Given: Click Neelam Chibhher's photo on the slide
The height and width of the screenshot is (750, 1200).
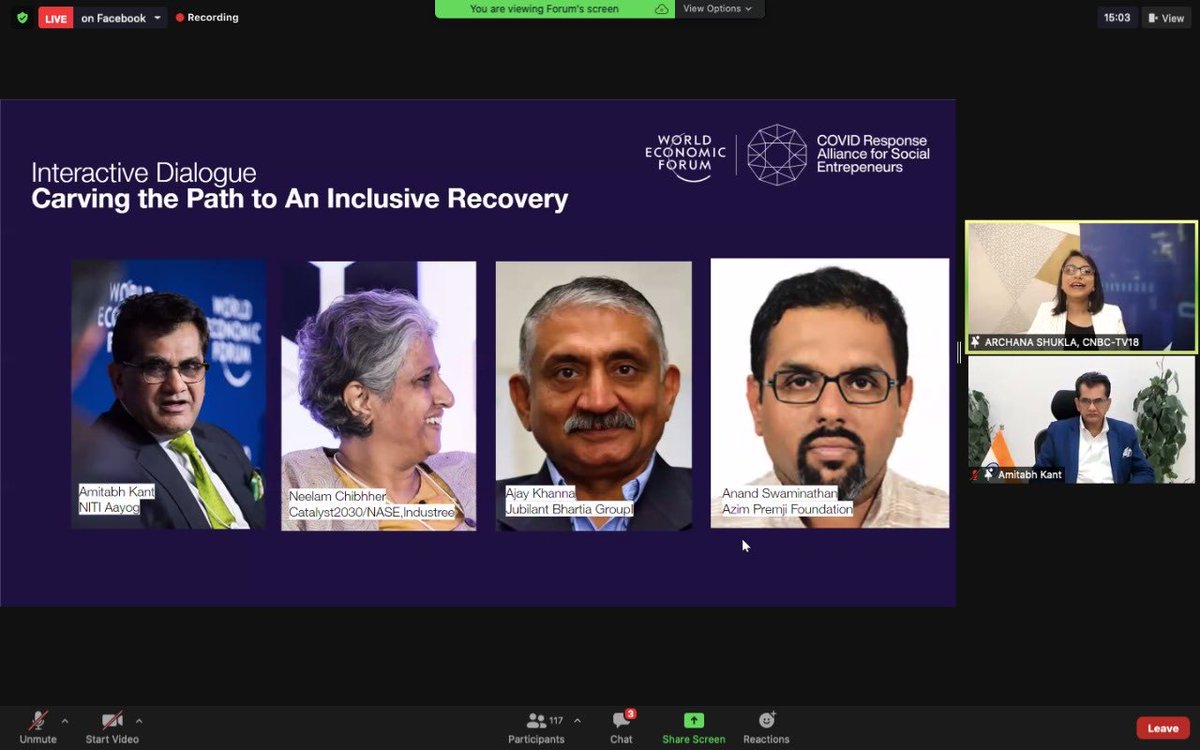Looking at the screenshot, I should click(379, 396).
